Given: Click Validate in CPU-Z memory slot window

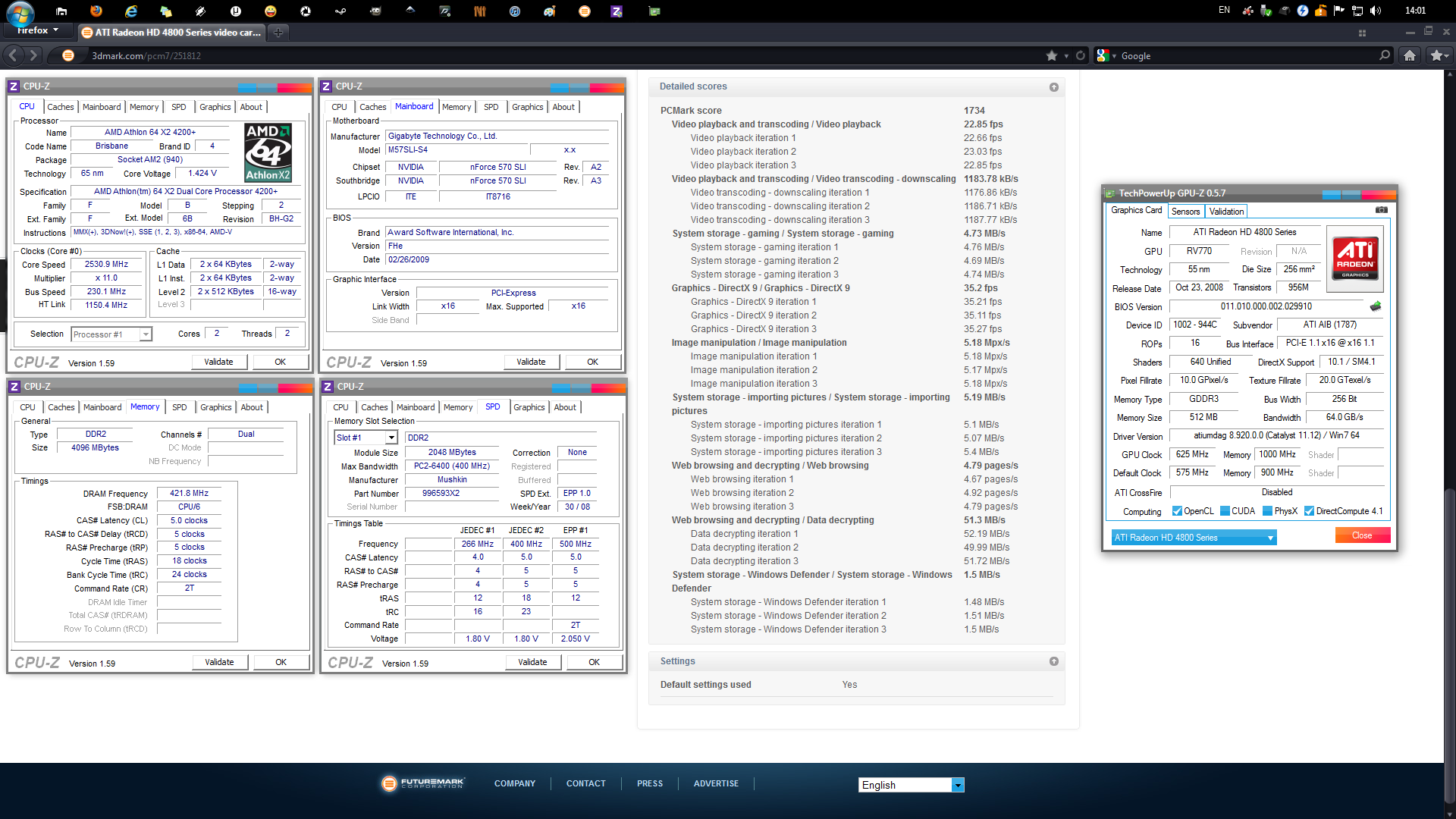Looking at the screenshot, I should (532, 662).
